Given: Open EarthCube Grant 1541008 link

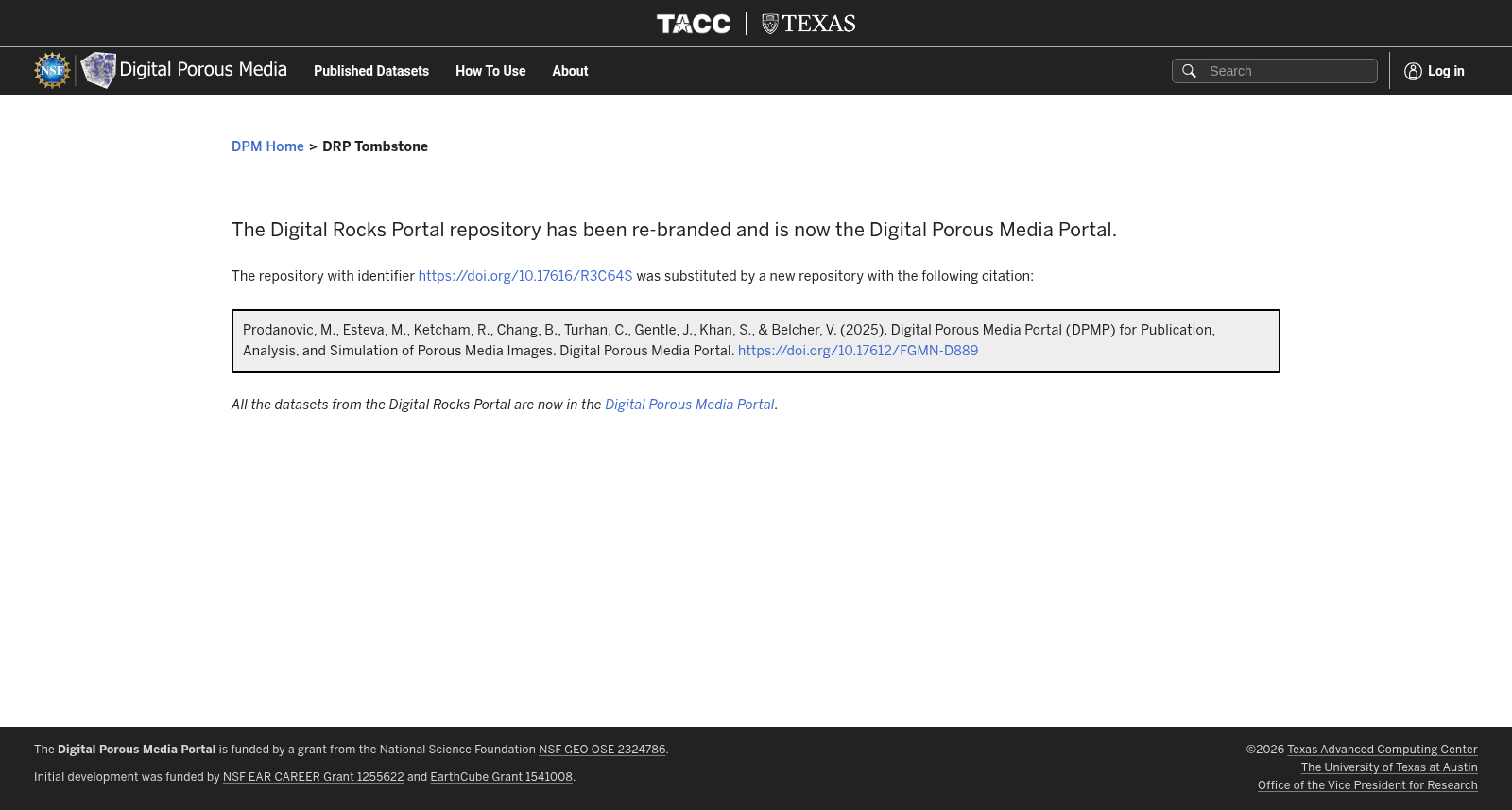Looking at the screenshot, I should coord(501,777).
